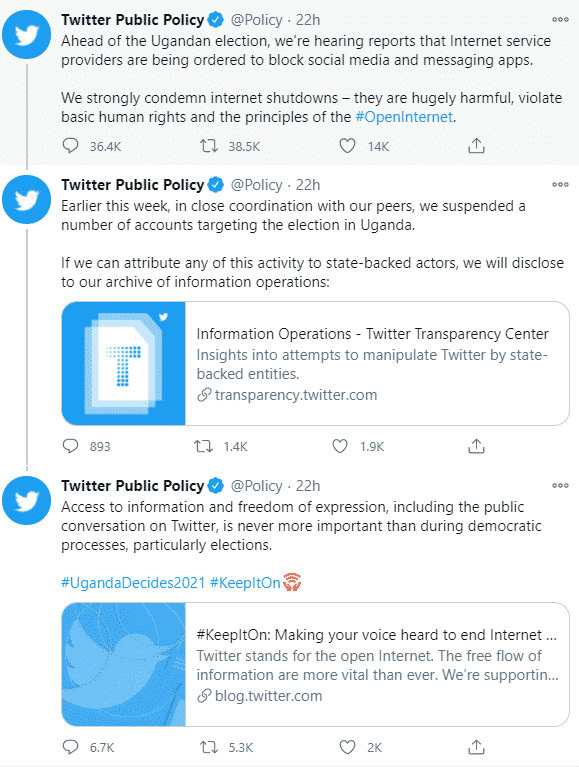Open Twitter Public Policy profile avatar on first tweet
The width and height of the screenshot is (579, 767).
[26, 35]
